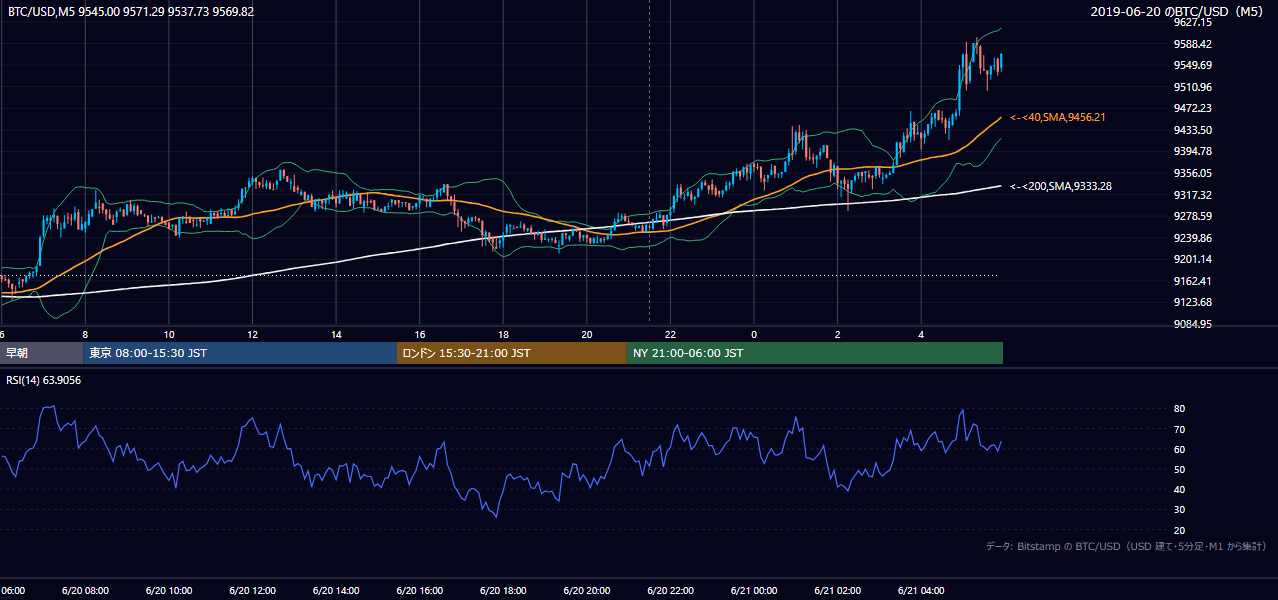Screen dimensions: 1278x600
Task: Click the 40 SMA 9456.21 label
Action: tap(1057, 118)
